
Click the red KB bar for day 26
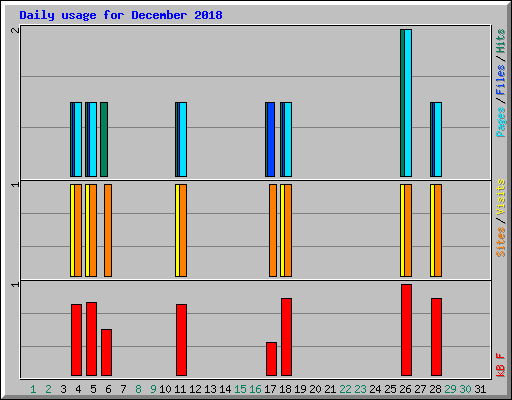pyautogui.click(x=406, y=330)
